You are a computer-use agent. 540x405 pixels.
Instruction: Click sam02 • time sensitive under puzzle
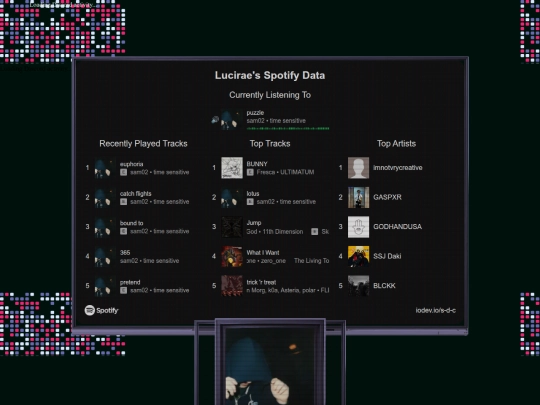(276, 121)
